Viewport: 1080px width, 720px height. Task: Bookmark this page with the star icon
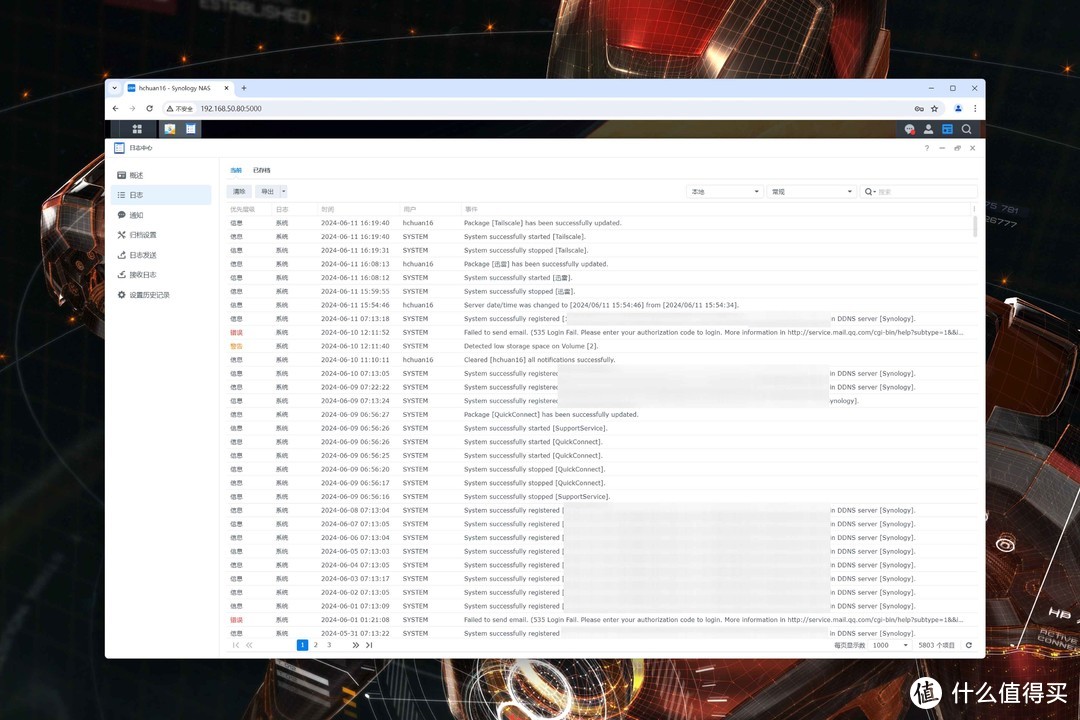[x=934, y=108]
